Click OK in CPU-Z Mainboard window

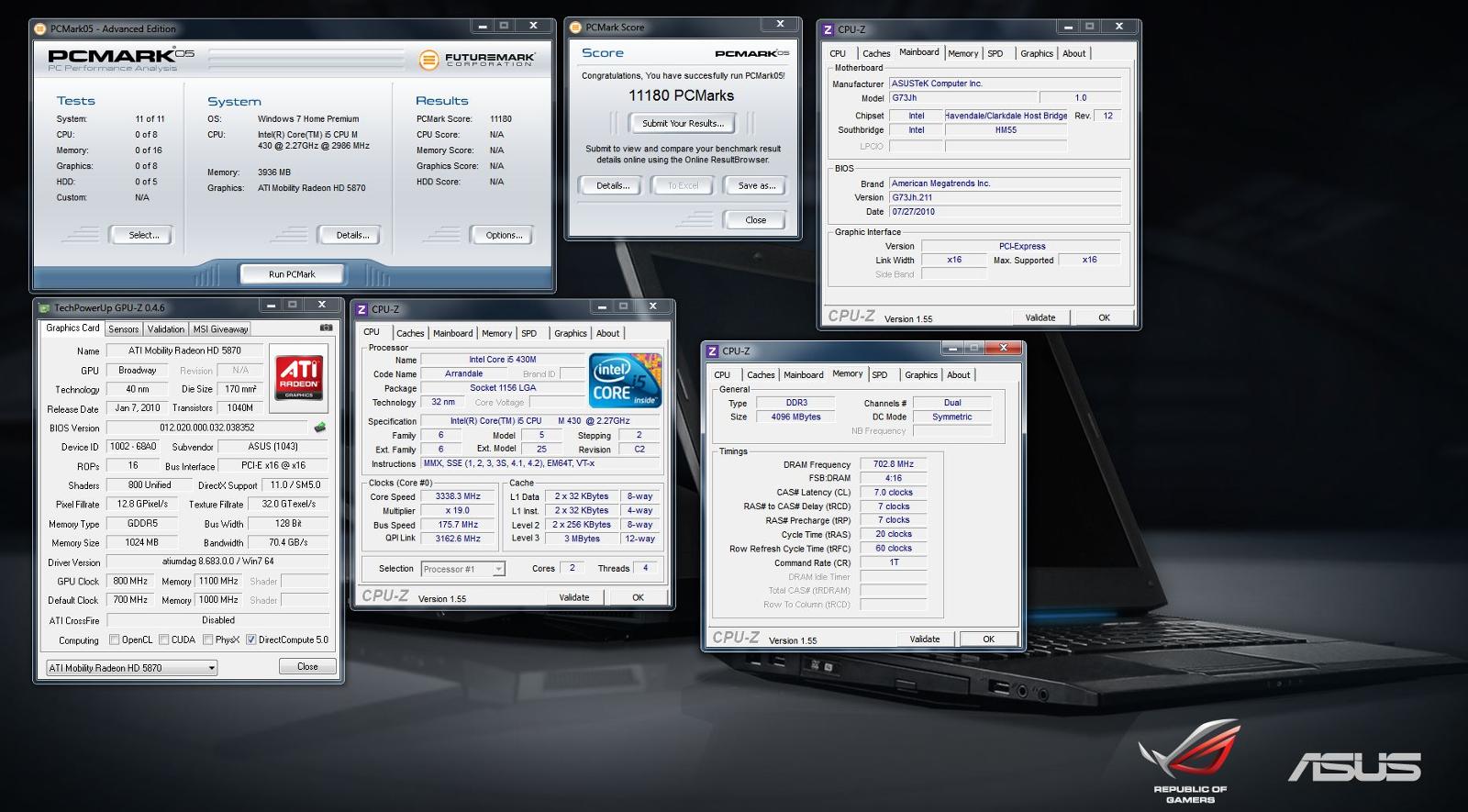coord(1105,317)
